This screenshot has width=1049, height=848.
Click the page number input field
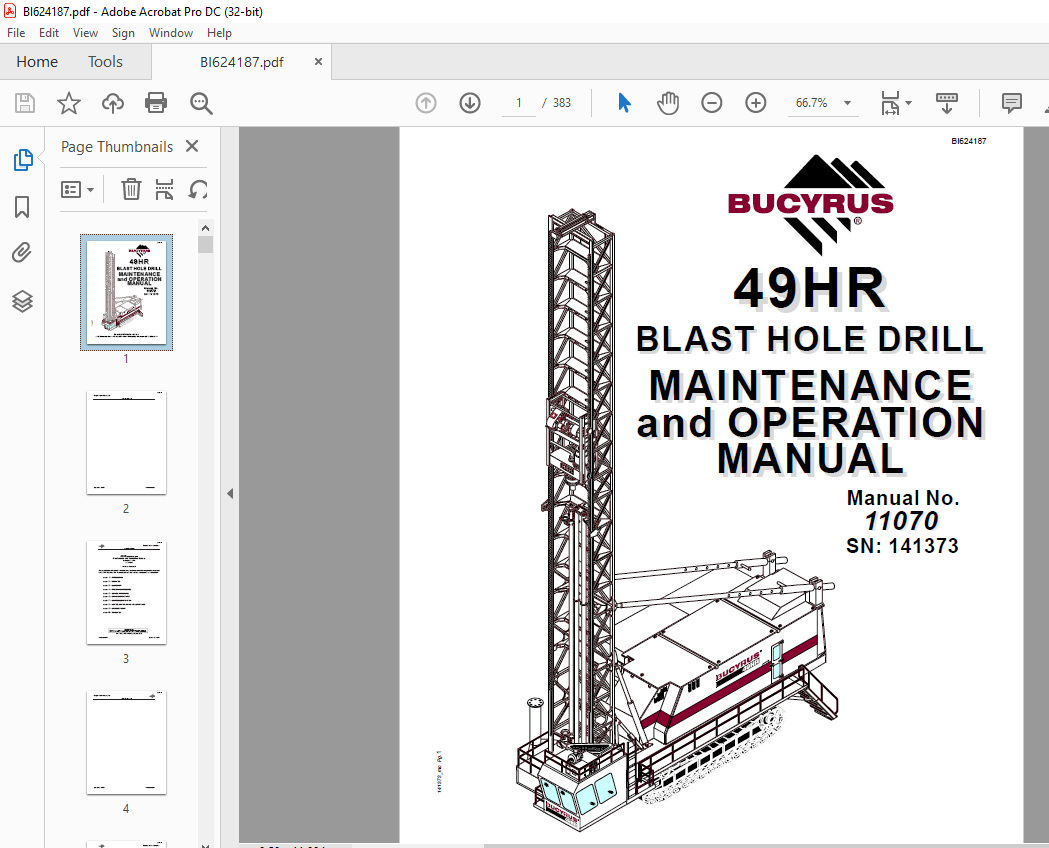click(518, 103)
